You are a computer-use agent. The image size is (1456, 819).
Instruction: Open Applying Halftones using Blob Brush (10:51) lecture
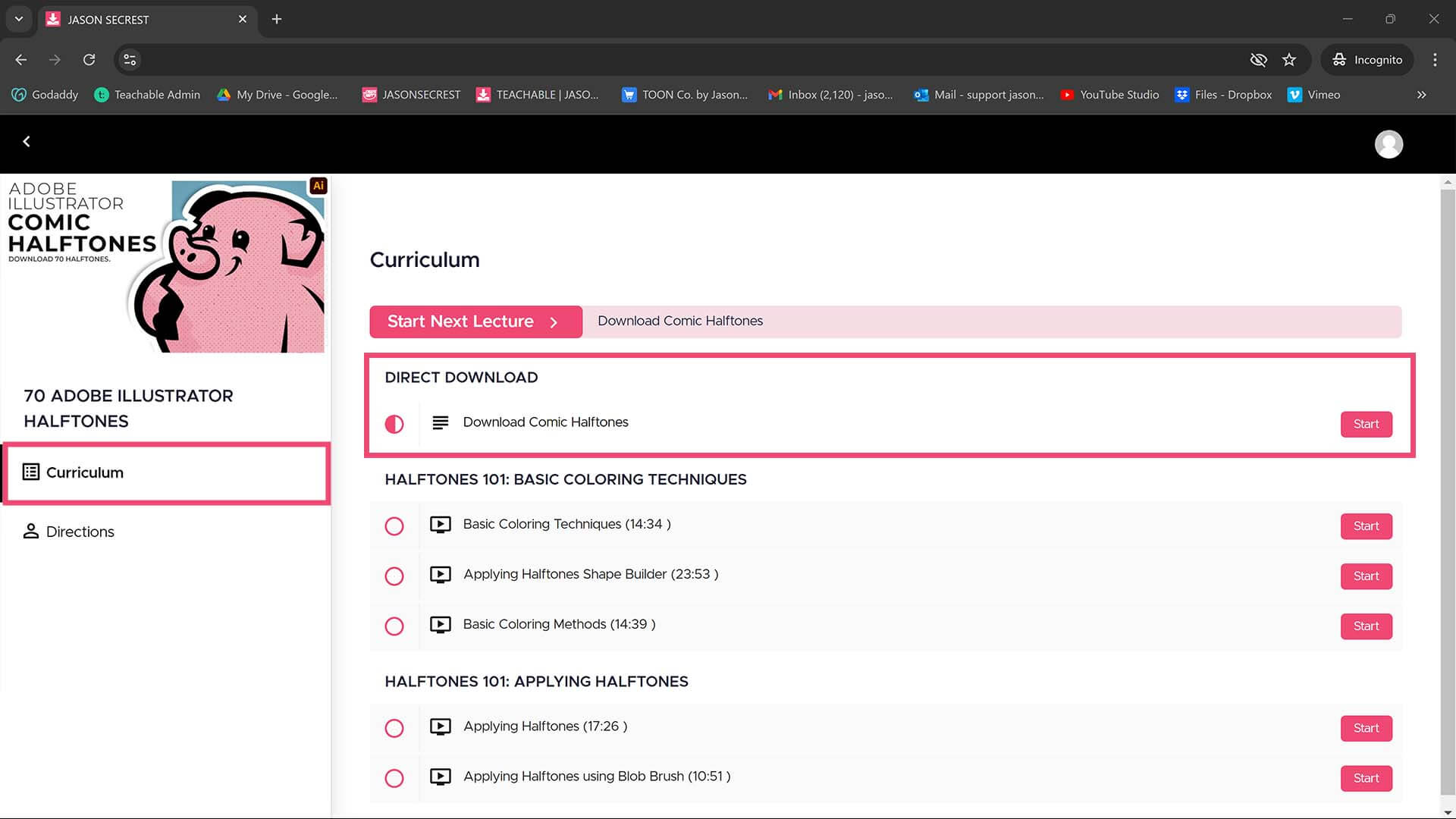597,777
